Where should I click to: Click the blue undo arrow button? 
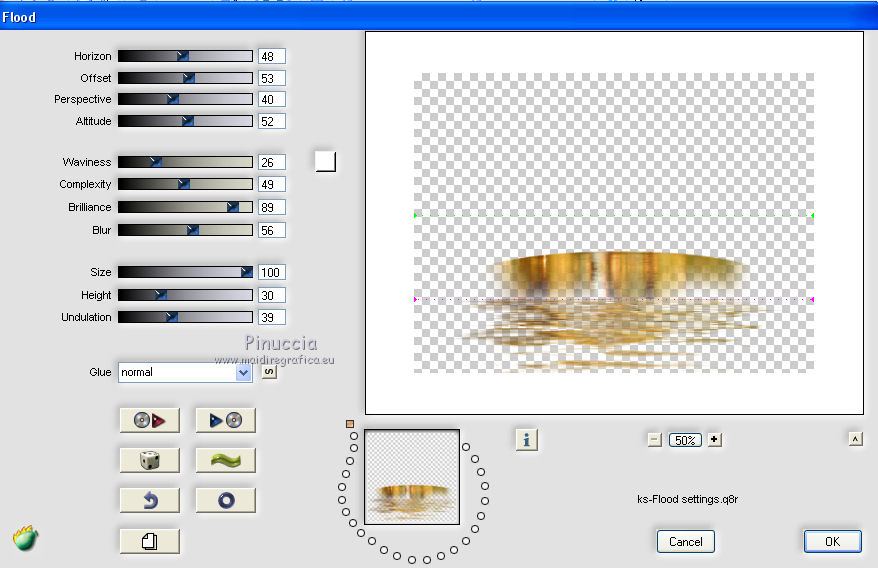(150, 500)
